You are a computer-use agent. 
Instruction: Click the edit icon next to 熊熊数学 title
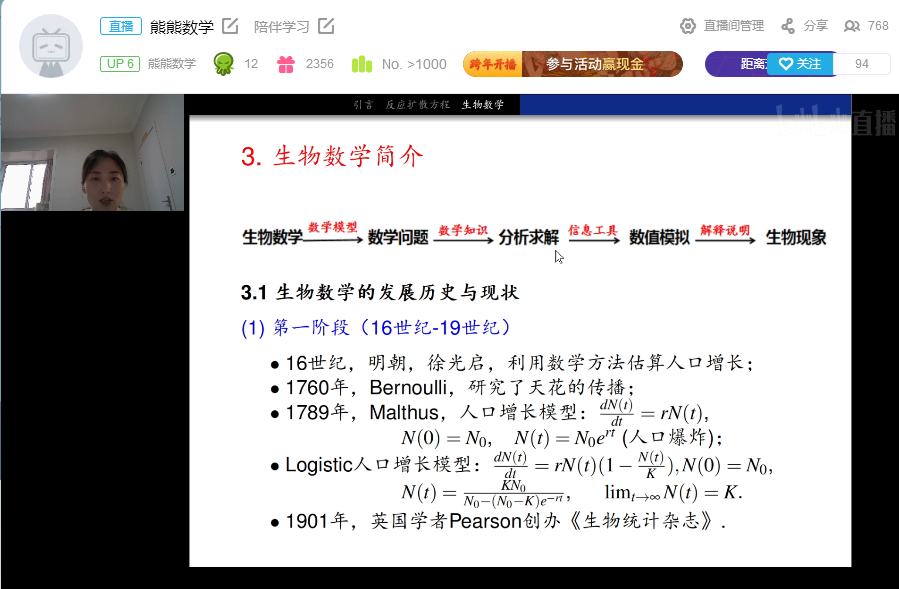click(230, 26)
